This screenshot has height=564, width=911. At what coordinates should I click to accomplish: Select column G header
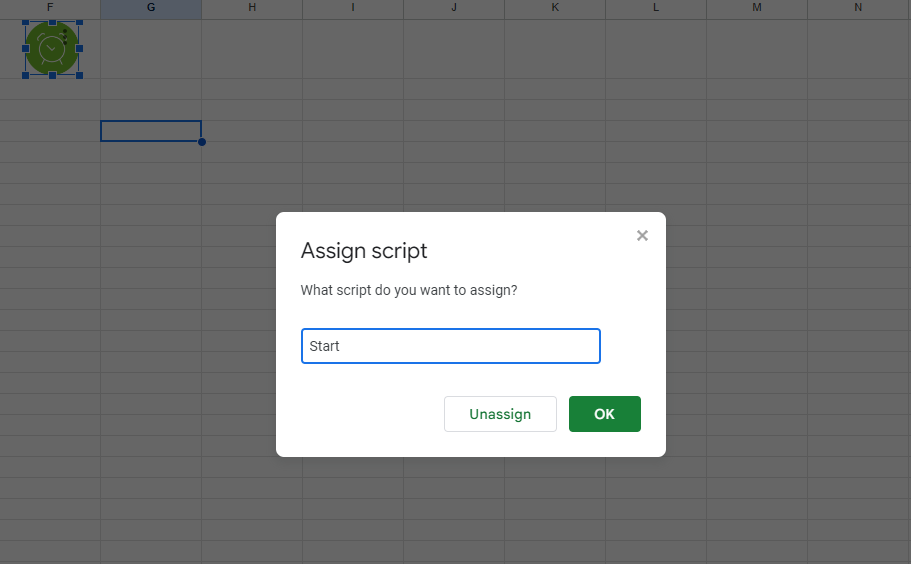tap(151, 8)
